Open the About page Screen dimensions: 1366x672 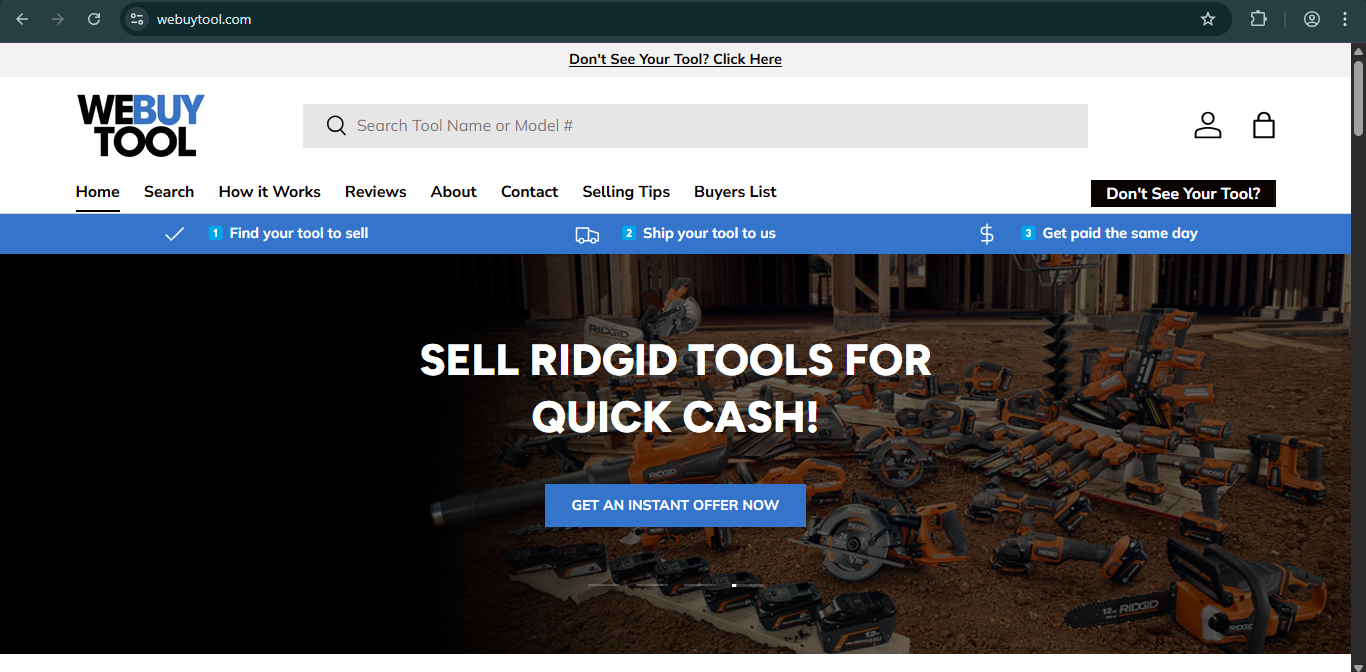(454, 192)
